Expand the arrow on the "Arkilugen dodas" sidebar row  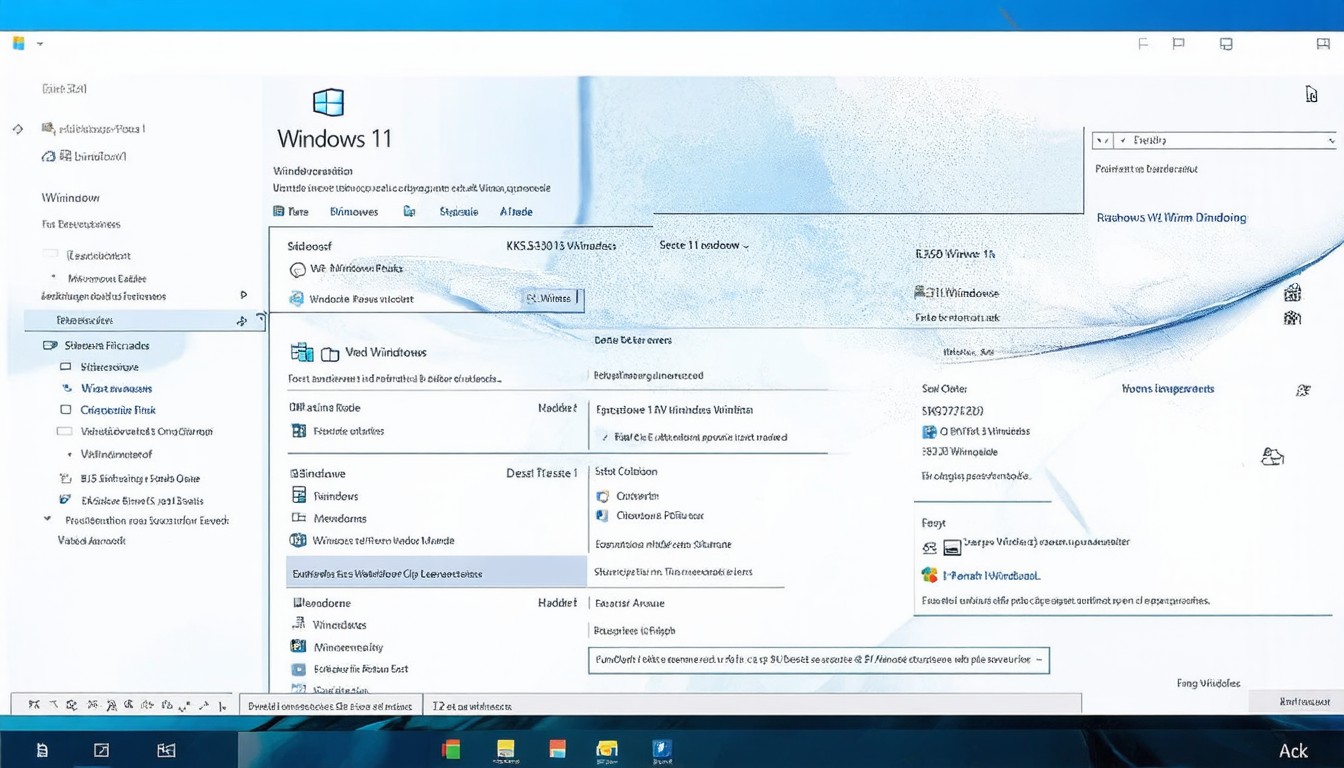click(x=244, y=296)
